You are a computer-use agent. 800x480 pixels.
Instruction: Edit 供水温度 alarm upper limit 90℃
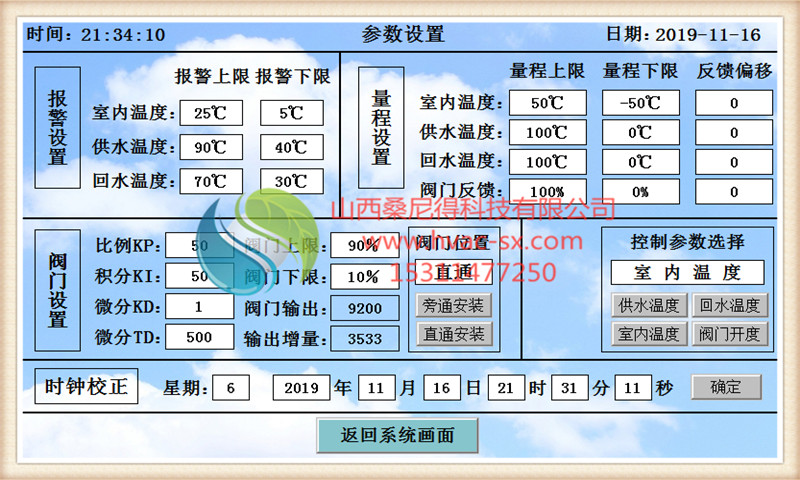211,147
